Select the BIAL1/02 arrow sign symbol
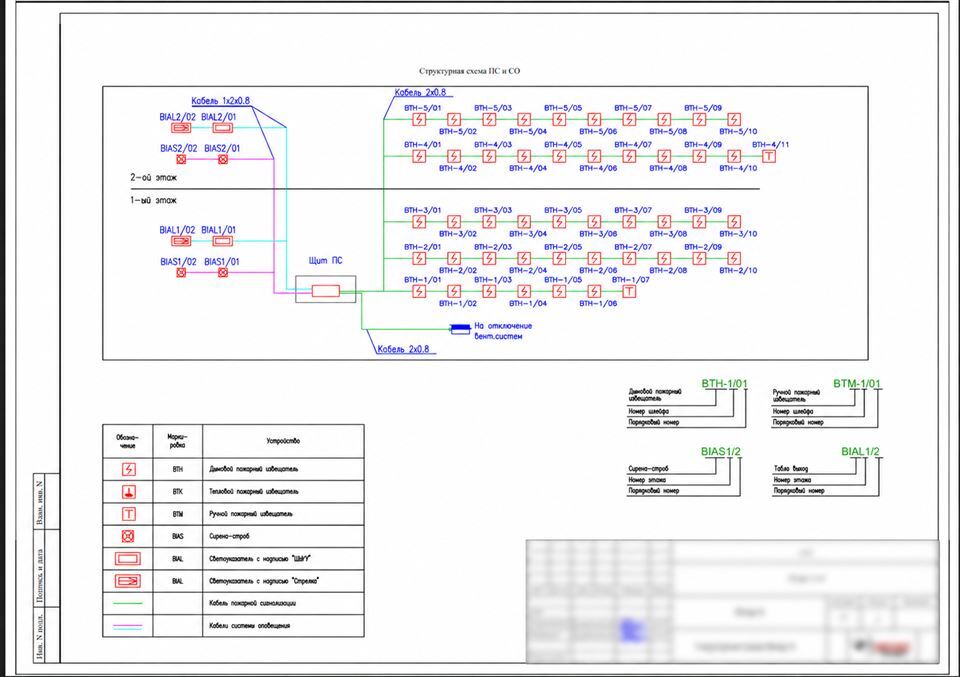The width and height of the screenshot is (960, 677). point(181,241)
